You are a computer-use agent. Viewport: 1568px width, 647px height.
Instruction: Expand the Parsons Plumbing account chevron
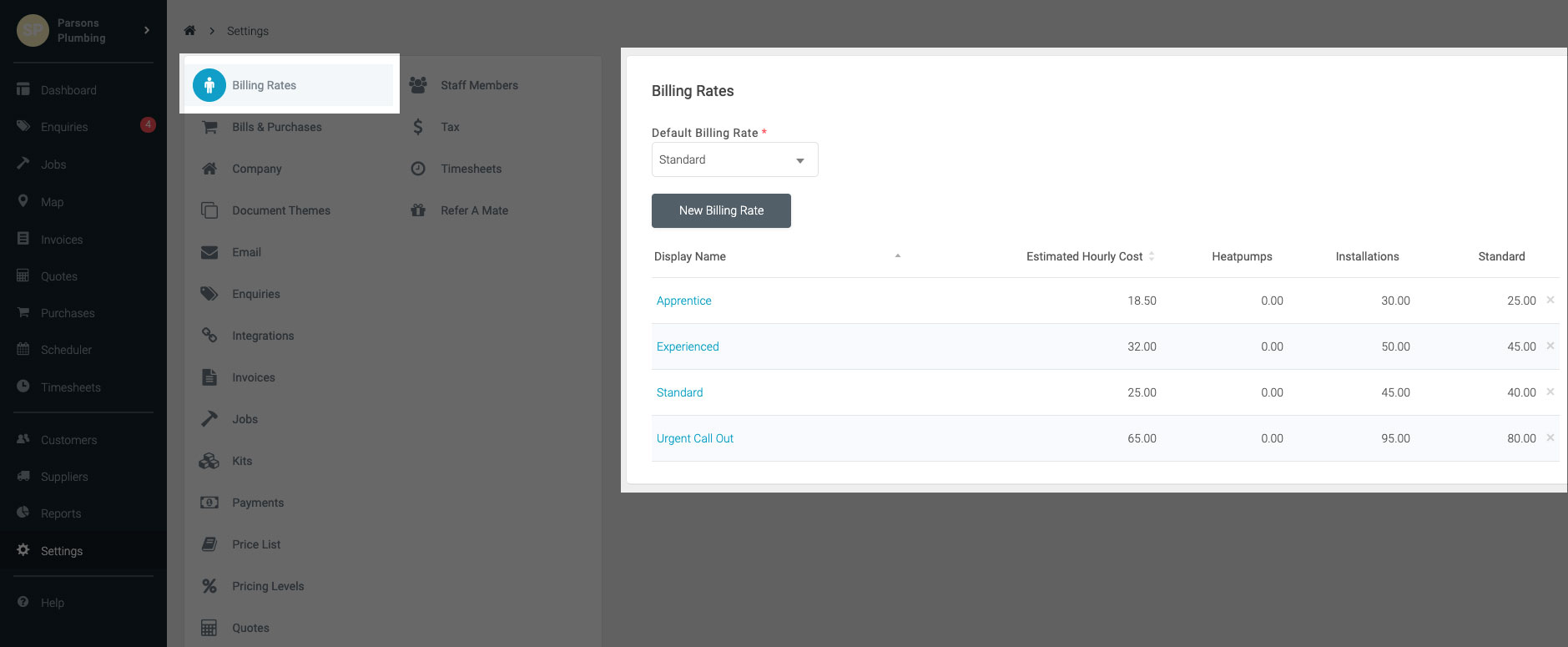pos(147,30)
